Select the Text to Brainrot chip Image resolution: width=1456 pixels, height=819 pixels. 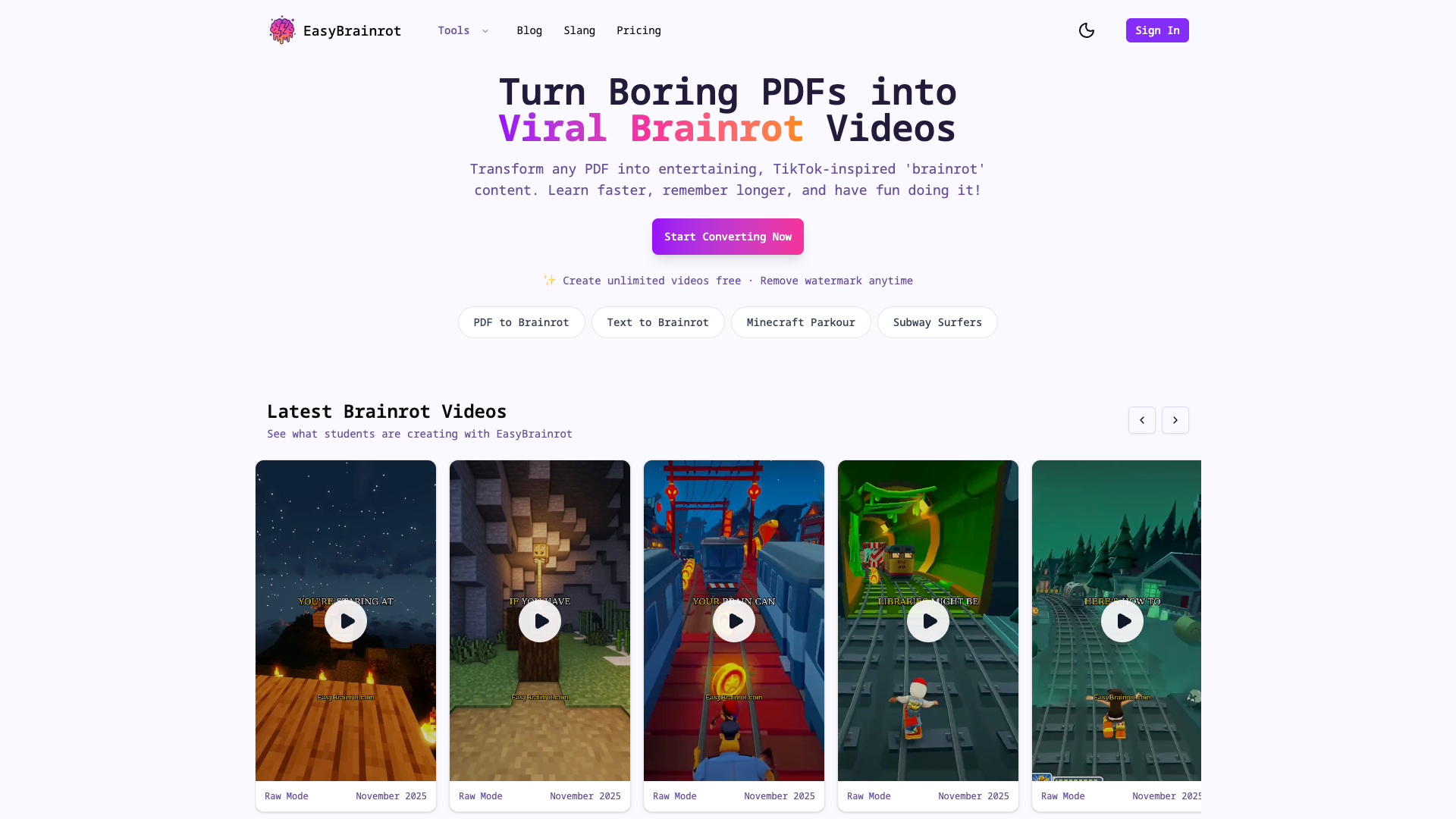click(658, 322)
